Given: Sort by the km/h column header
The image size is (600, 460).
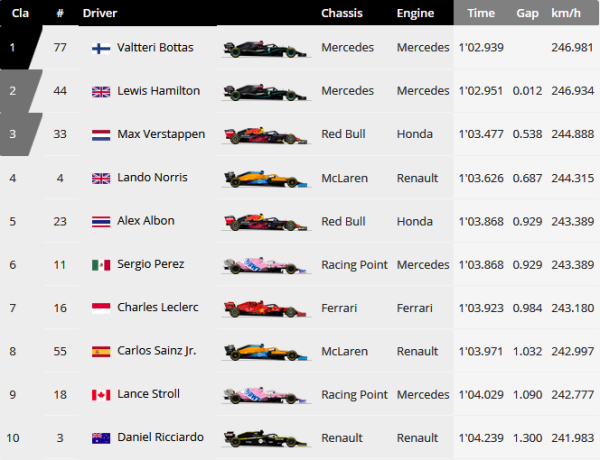Looking at the screenshot, I should pos(566,13).
